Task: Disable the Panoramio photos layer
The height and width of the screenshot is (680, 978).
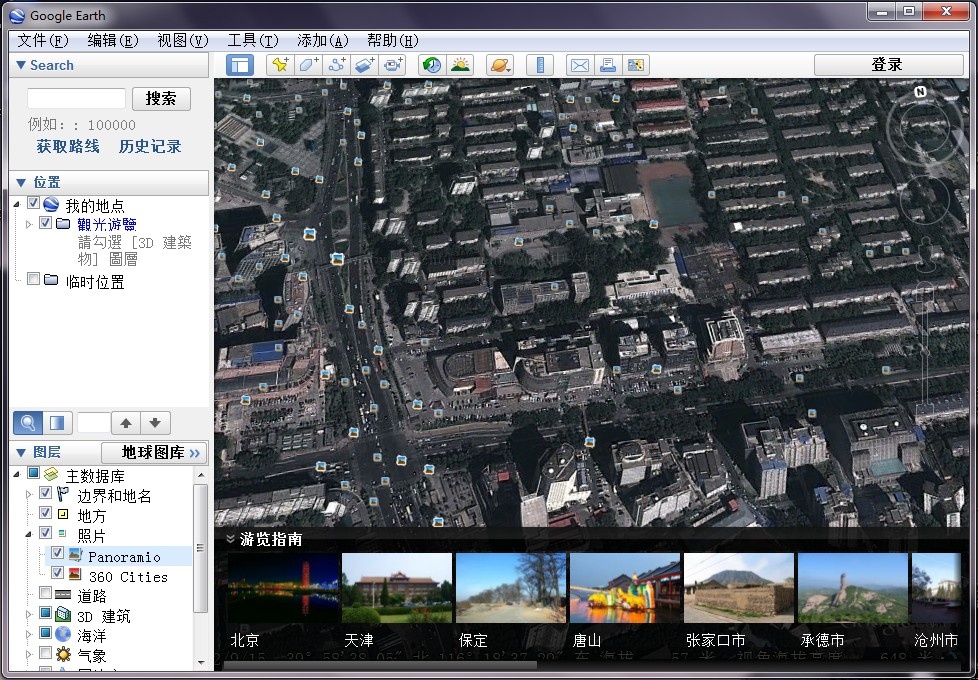Action: (x=58, y=555)
